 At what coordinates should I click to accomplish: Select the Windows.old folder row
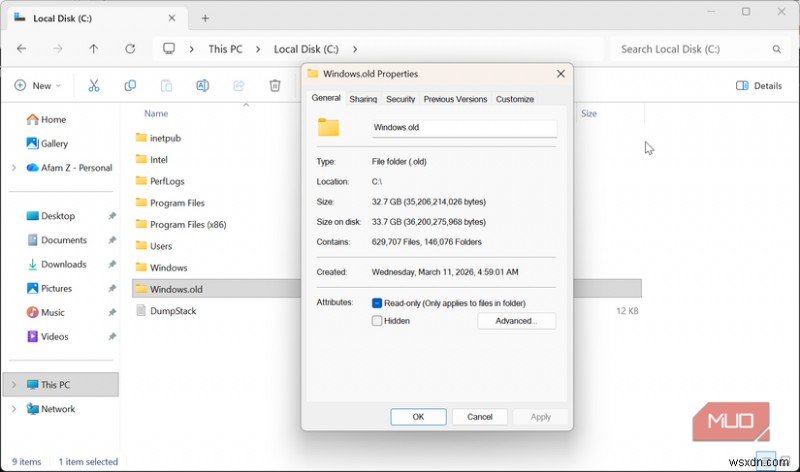click(x=387, y=289)
